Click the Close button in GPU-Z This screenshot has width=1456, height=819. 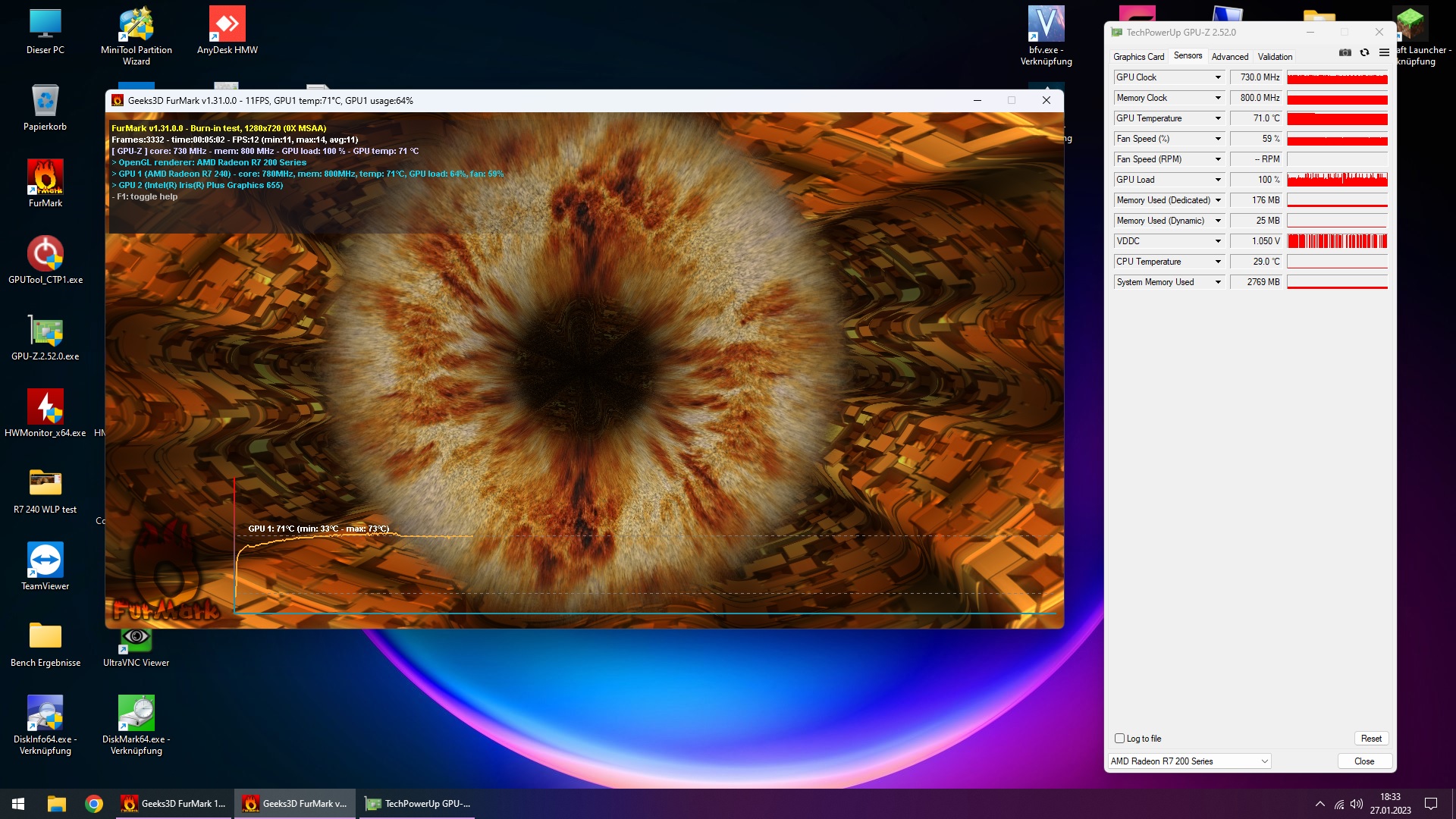click(x=1363, y=761)
